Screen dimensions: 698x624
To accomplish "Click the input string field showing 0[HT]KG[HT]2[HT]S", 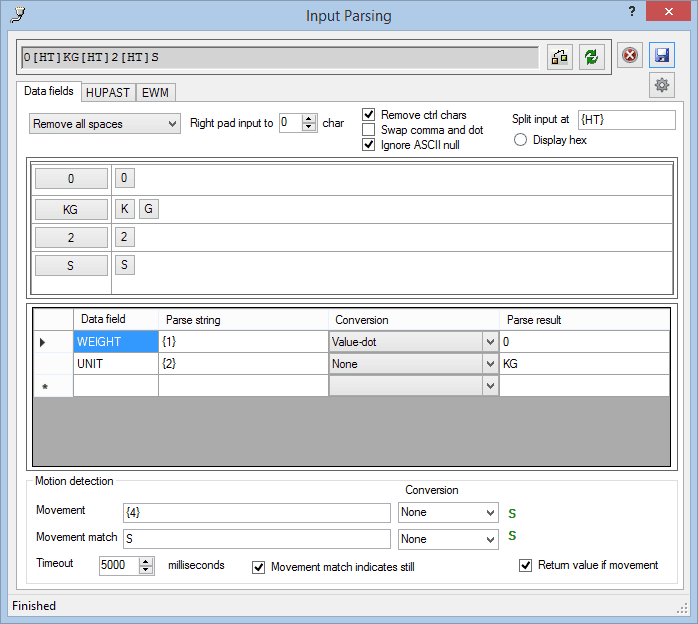I will point(280,57).
